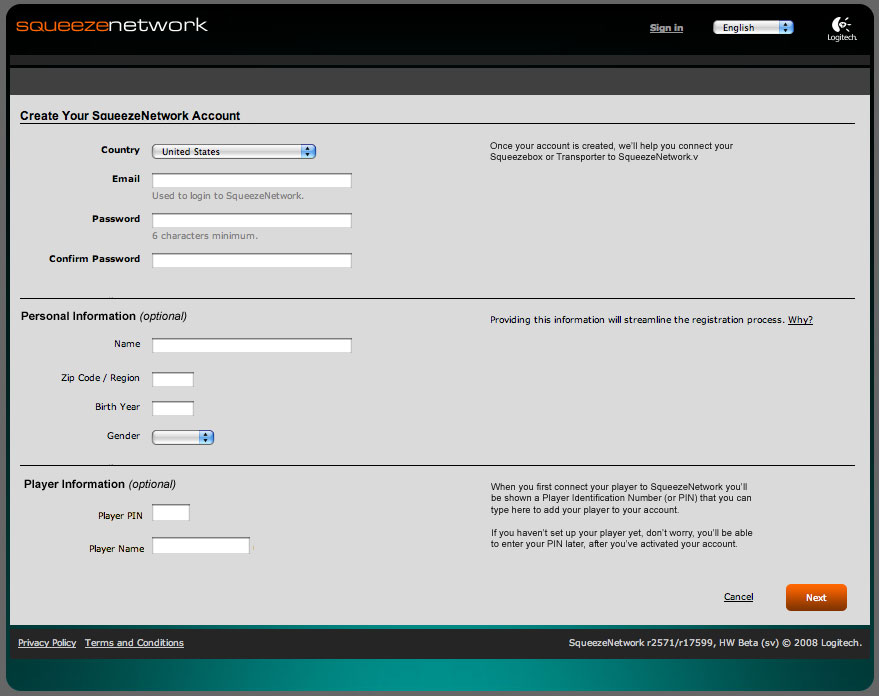Open the English language dropdown
Image resolution: width=879 pixels, height=696 pixels.
[752, 28]
